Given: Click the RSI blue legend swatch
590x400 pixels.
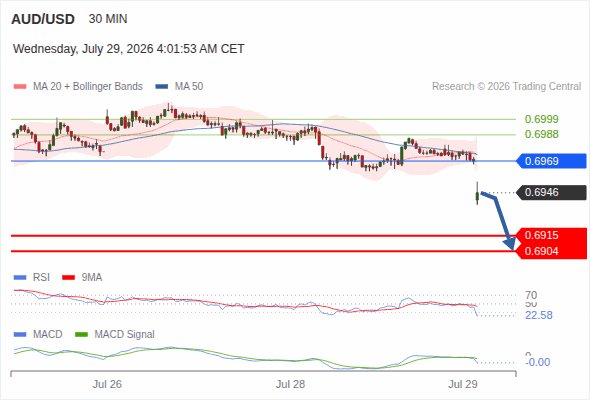Looking at the screenshot, I should [20, 278].
